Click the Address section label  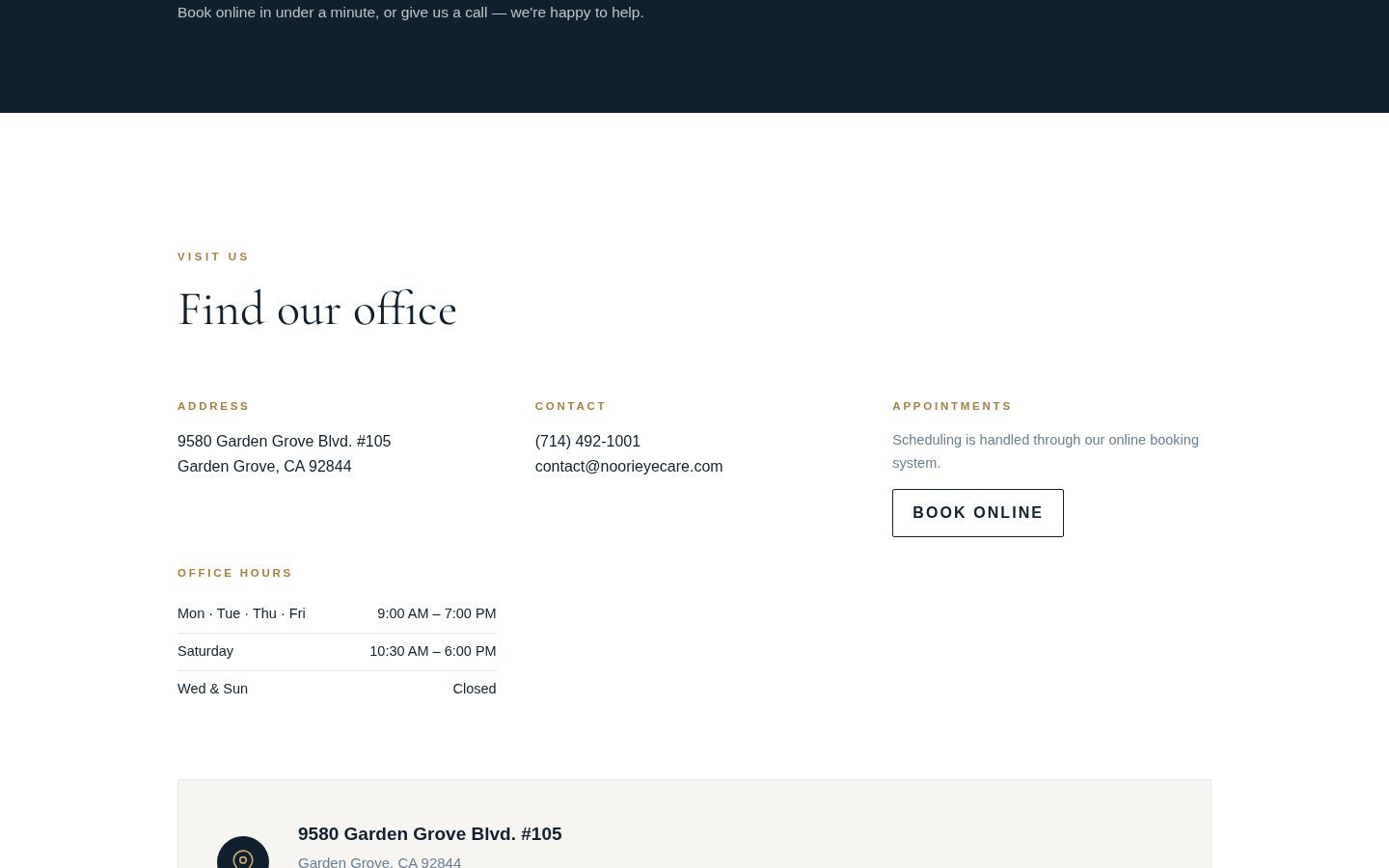[x=213, y=406]
